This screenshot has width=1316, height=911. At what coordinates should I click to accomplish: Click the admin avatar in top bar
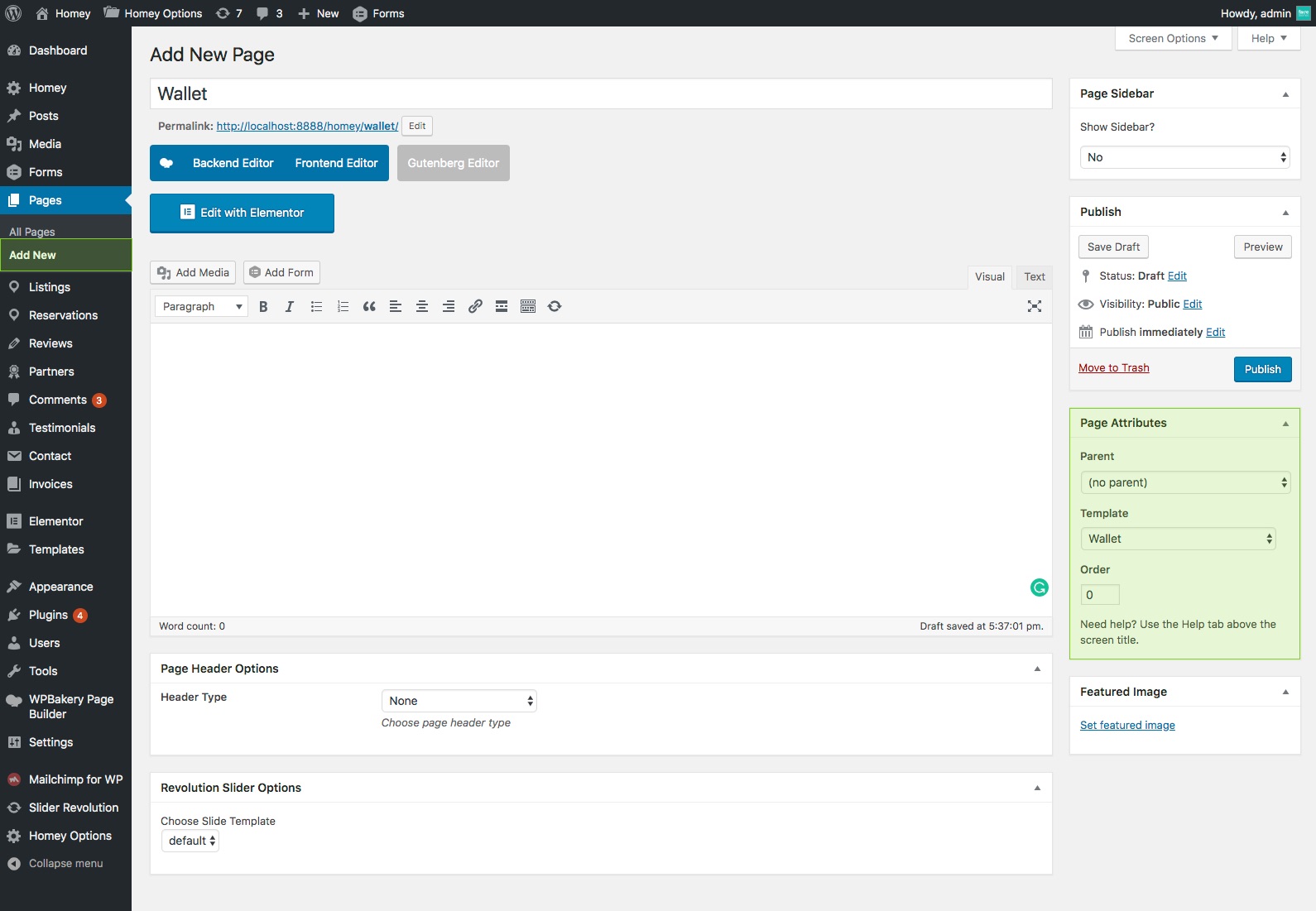[x=1304, y=13]
